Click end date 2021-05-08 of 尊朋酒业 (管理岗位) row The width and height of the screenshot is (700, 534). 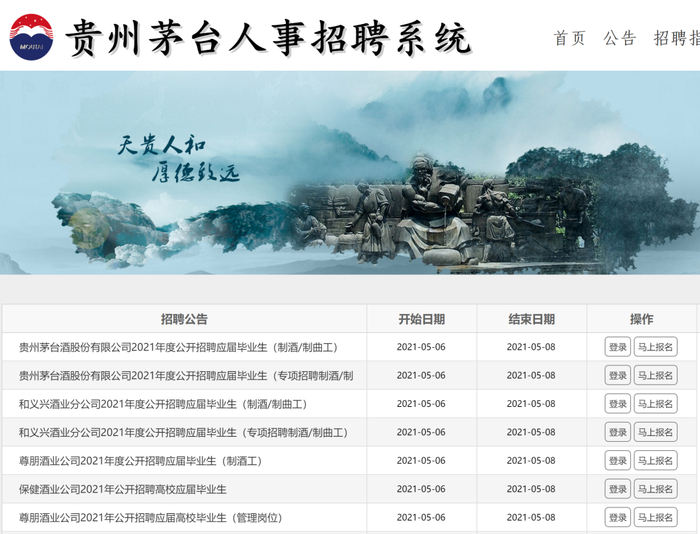pos(531,517)
